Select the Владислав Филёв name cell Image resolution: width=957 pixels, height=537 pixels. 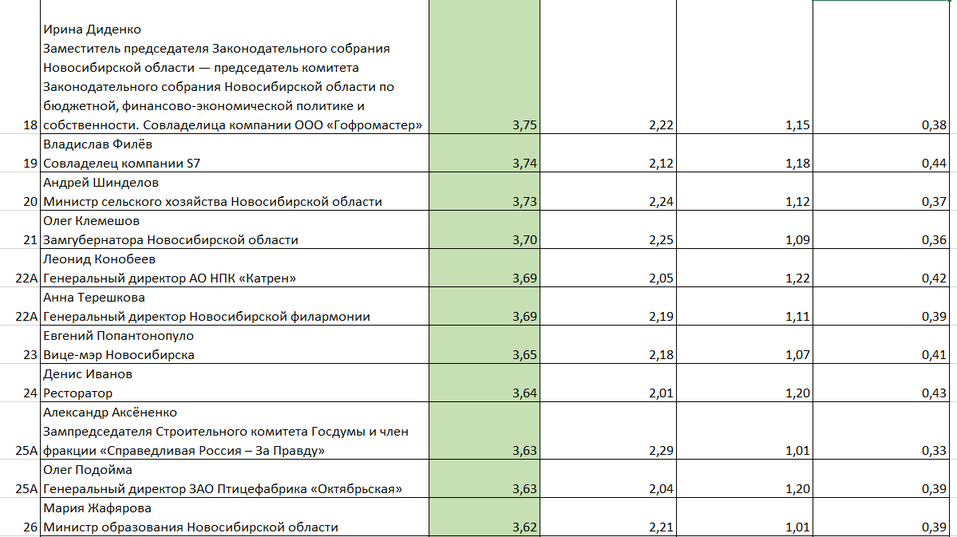(234, 153)
